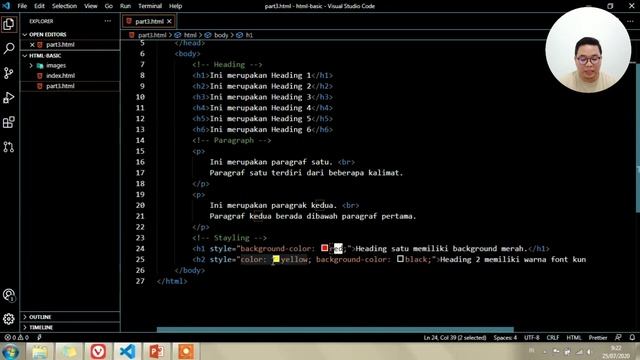Click errors and warnings status indicator
640x360 pixels.
pyautogui.click(x=16, y=338)
